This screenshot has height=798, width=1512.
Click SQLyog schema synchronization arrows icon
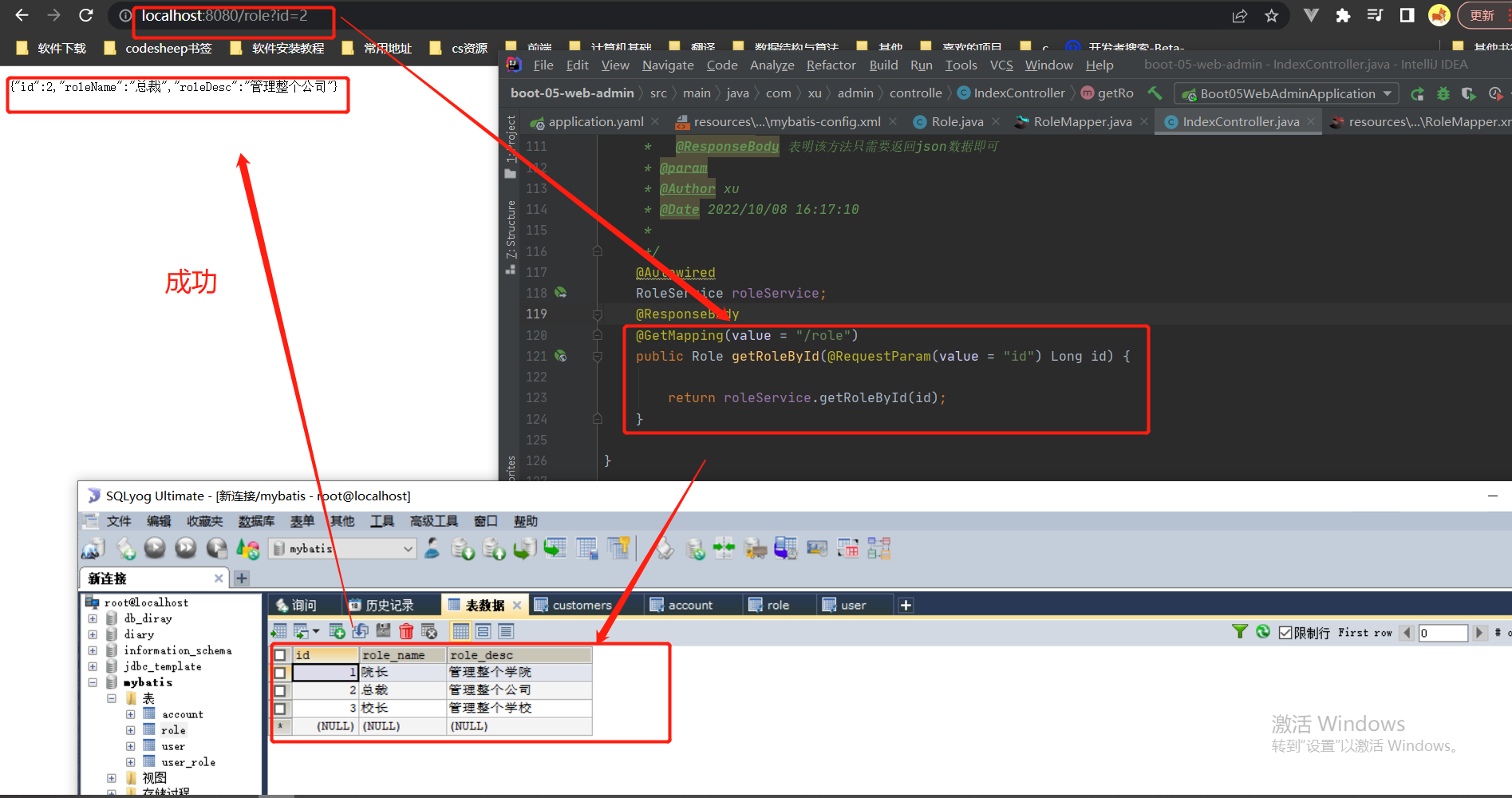click(724, 548)
